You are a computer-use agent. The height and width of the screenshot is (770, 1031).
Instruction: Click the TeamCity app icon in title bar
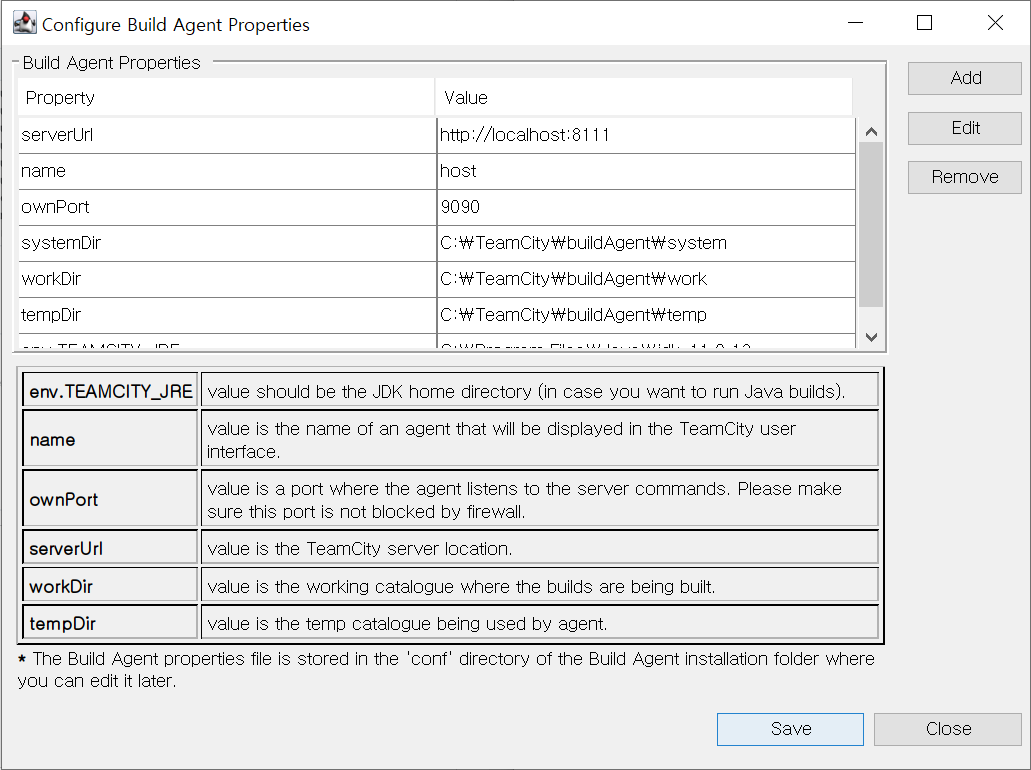[24, 23]
